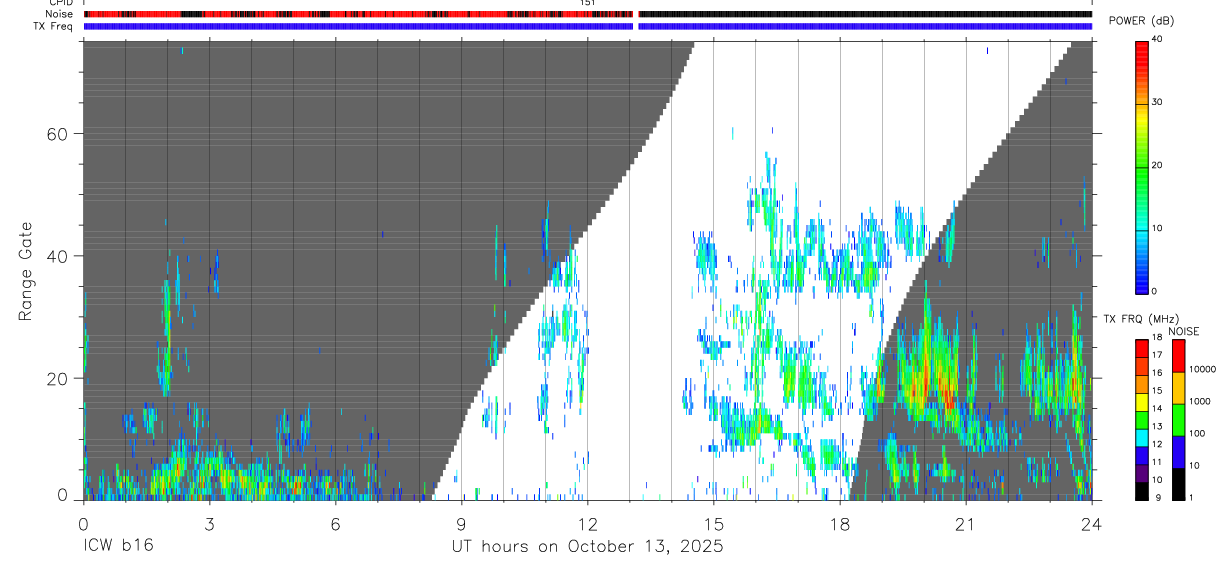The image size is (1228, 567).
Task: Select yellow 14-15 MHz swatch in TX FRQ legend
Action: click(1142, 401)
